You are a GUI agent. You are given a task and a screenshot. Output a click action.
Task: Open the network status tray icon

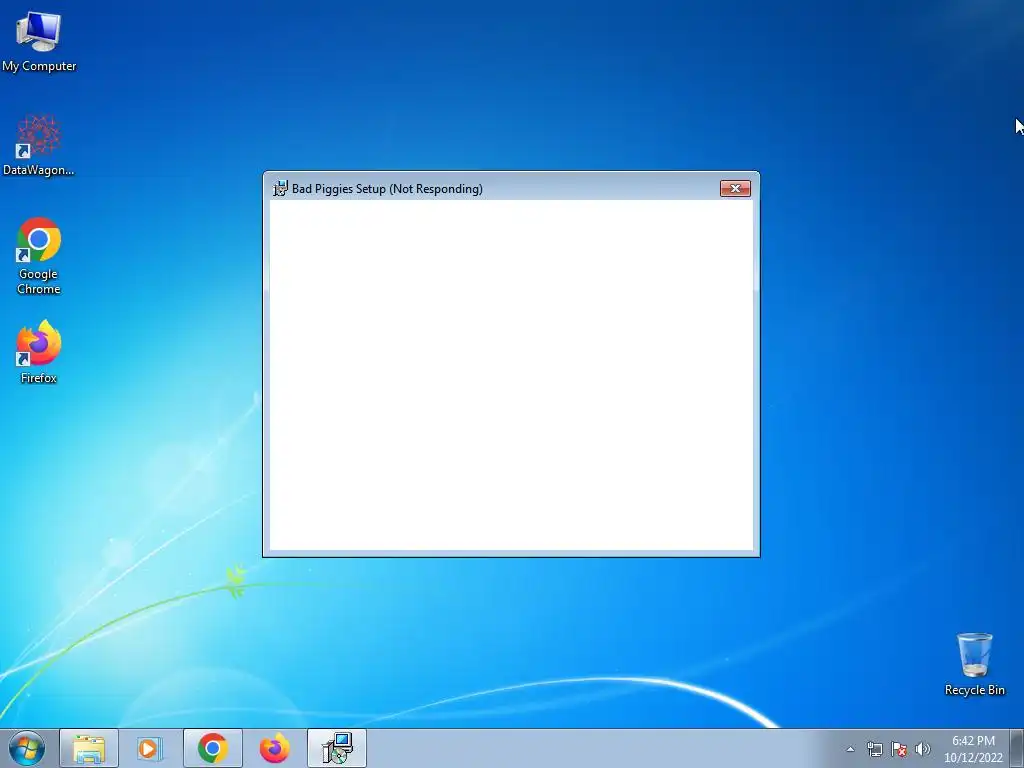point(874,749)
